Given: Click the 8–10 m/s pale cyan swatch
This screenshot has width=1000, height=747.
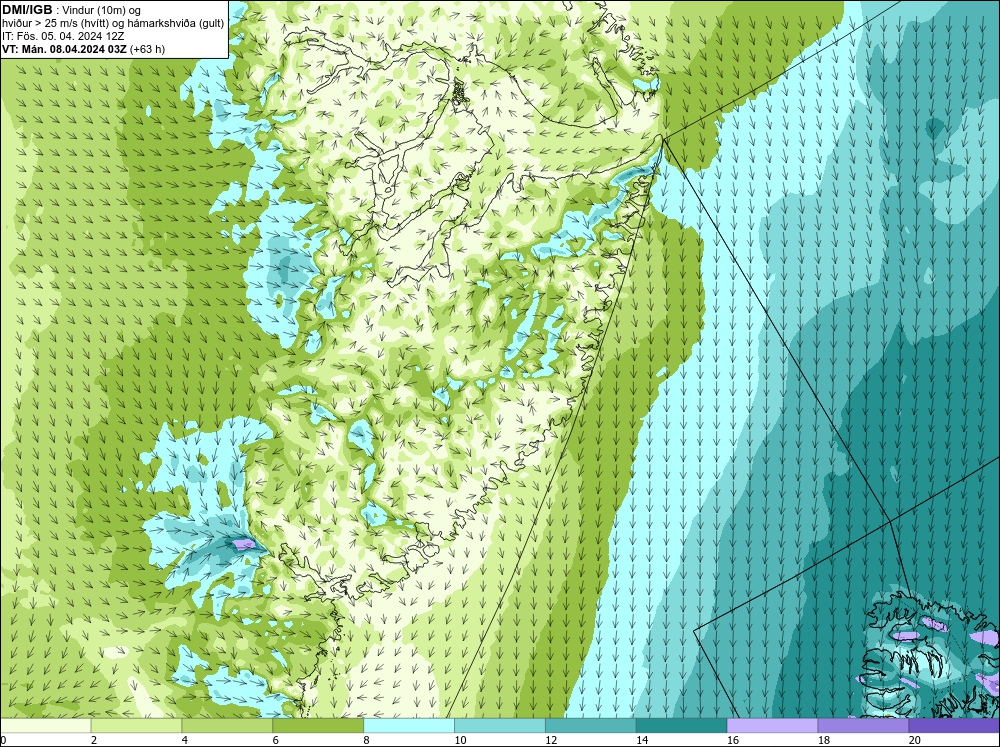Looking at the screenshot, I should click(409, 726).
